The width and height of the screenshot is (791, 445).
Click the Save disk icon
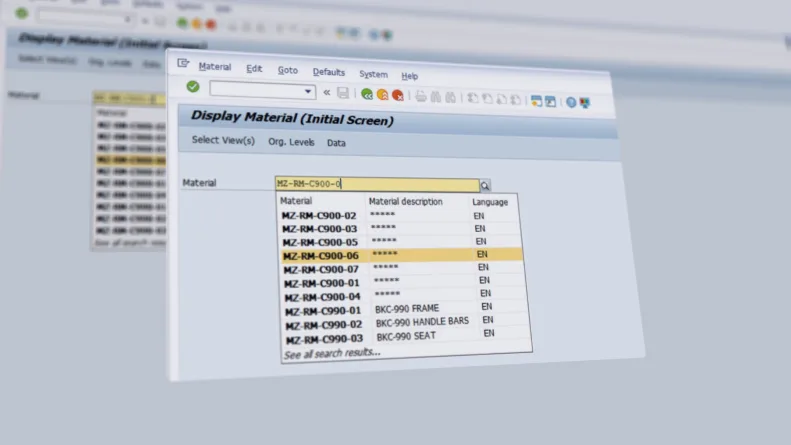tap(343, 94)
